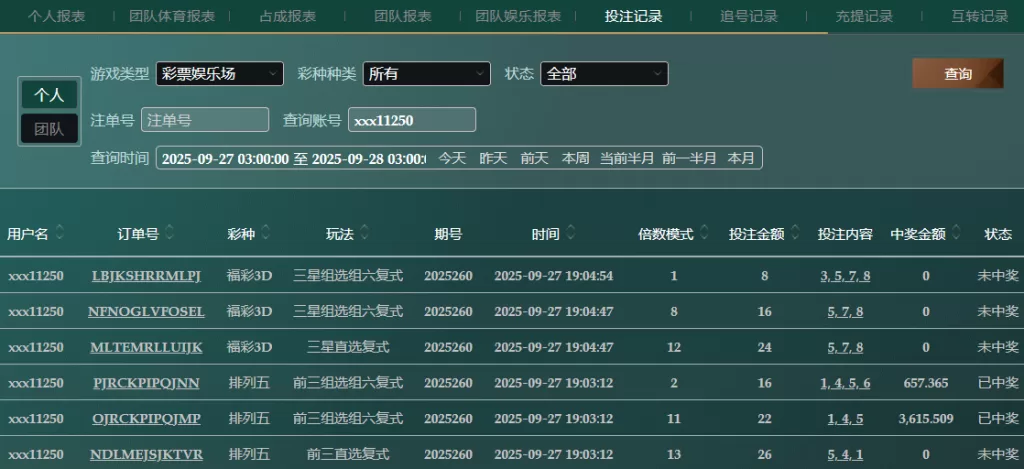
Task: Sort by 时间 using its sort icon
Action: point(570,234)
